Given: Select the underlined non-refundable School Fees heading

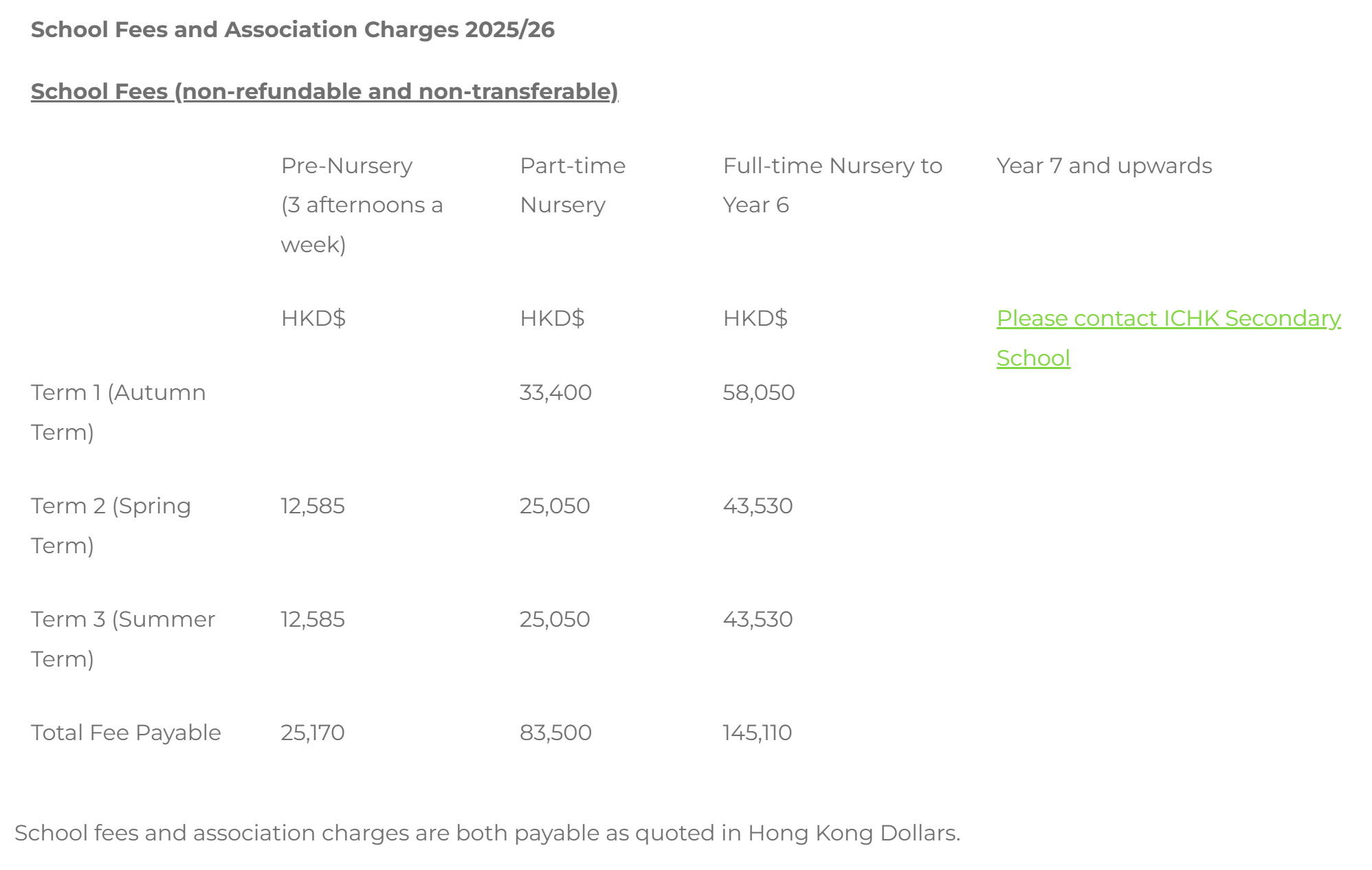Looking at the screenshot, I should [x=324, y=91].
